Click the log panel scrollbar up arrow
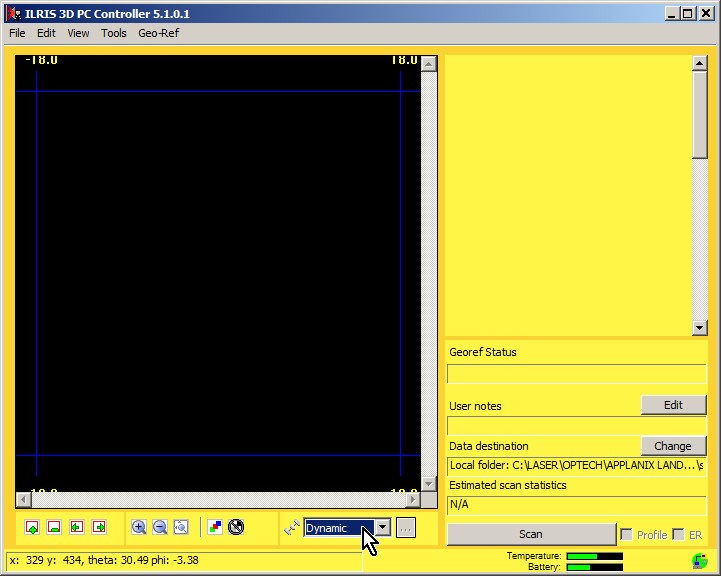 pos(699,63)
